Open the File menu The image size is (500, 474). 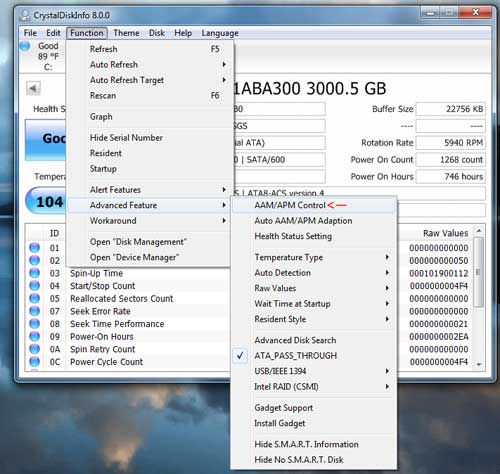click(x=30, y=33)
